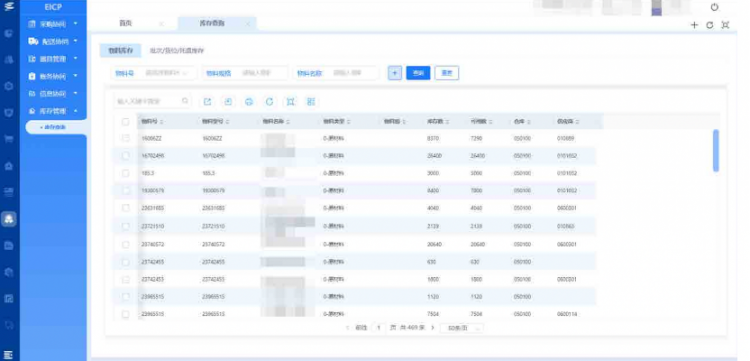The width and height of the screenshot is (750, 361).
Task: Check the row checkbox for 物料号 23631693
Action: [x=125, y=208]
